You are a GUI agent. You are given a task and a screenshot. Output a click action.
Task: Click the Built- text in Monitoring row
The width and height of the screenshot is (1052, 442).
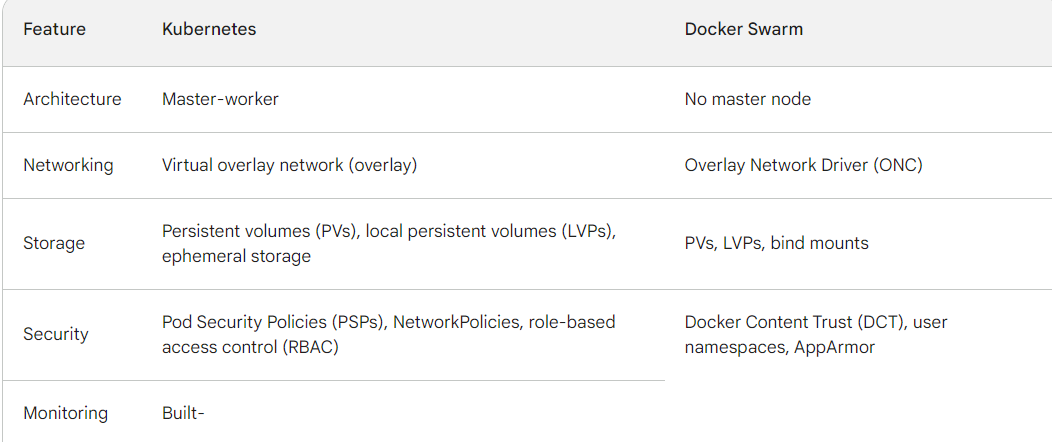(183, 413)
